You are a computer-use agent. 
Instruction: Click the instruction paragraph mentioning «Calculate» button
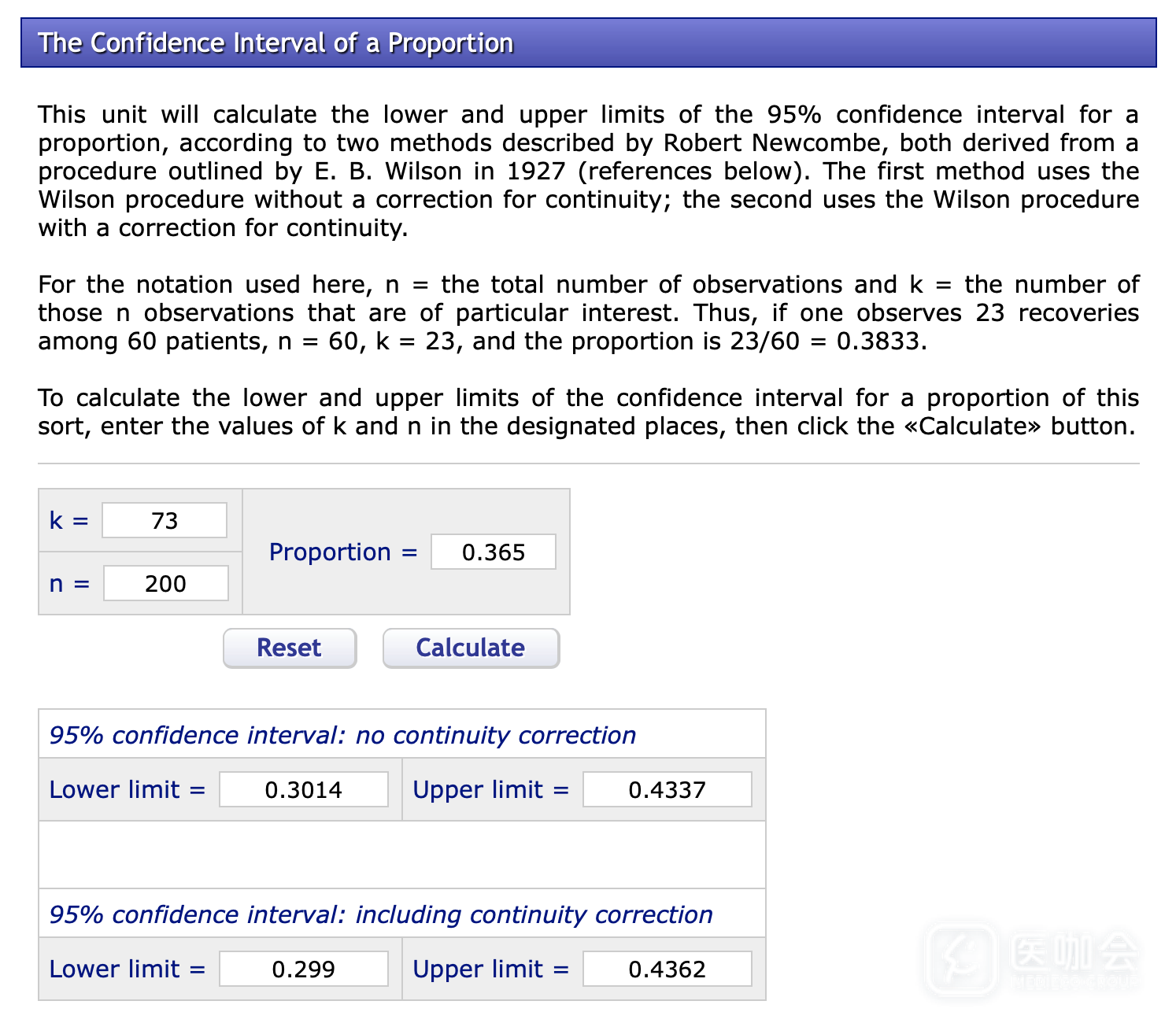click(588, 412)
